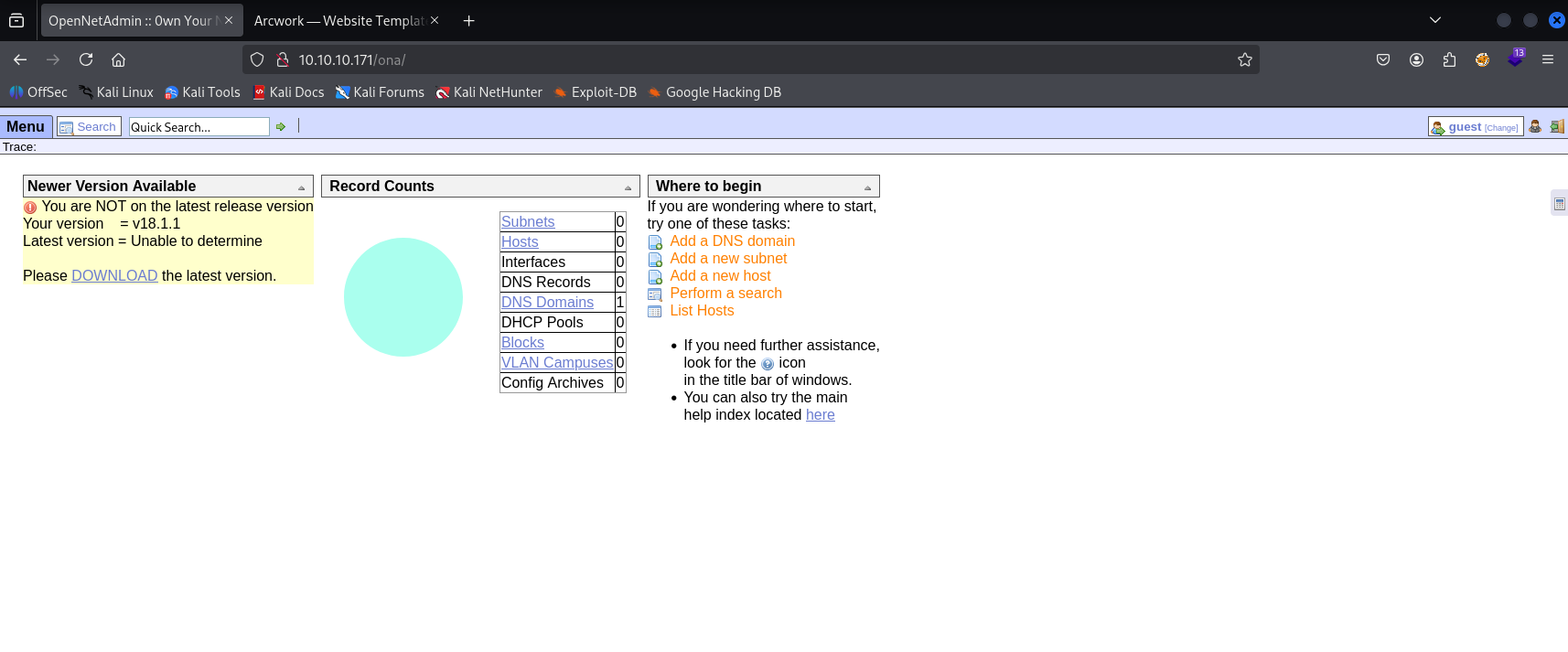Bookmark this page with star icon

(1245, 59)
